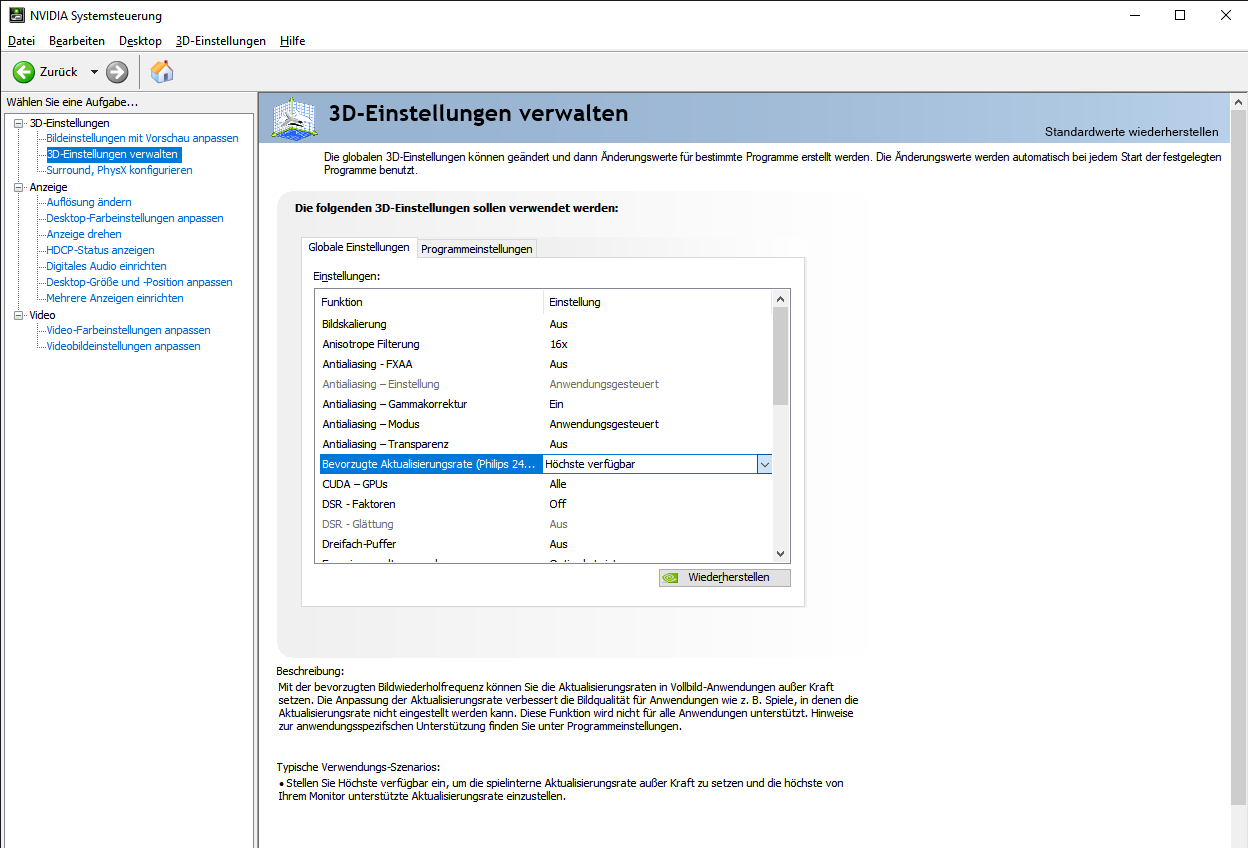The height and width of the screenshot is (848, 1248).
Task: Select 3D-Einstellungen verwalten in the tree
Action: [113, 154]
